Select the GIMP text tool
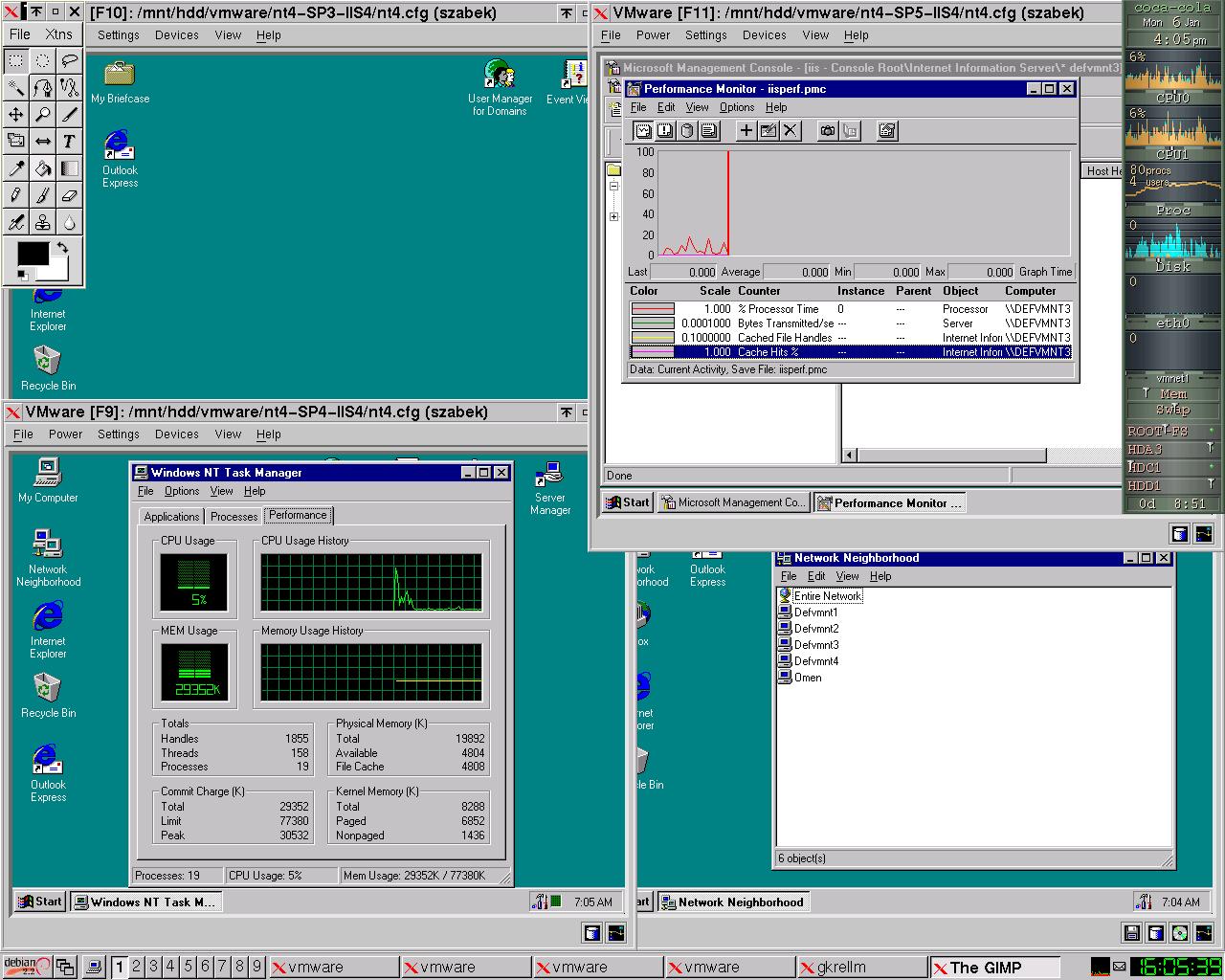The image size is (1225, 980). [69, 141]
